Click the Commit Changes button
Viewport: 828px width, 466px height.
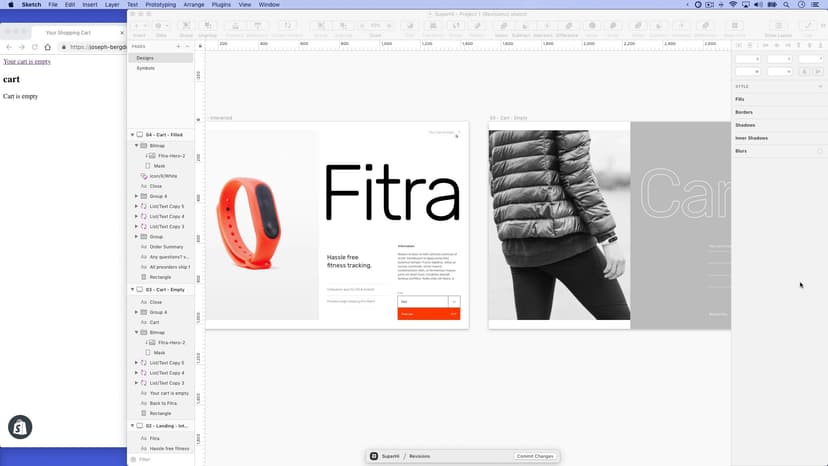coord(535,456)
